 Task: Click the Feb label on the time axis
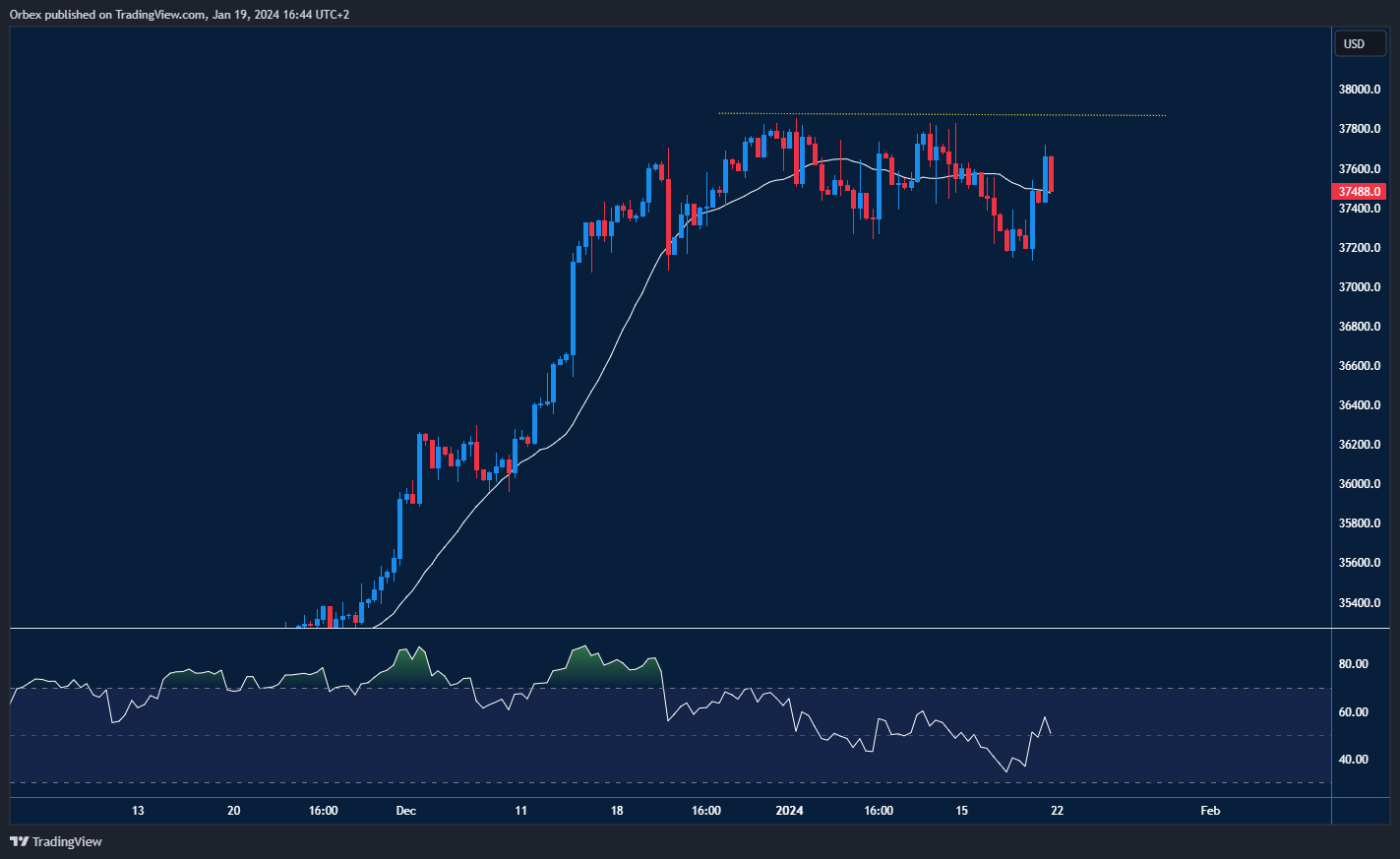coord(1209,810)
